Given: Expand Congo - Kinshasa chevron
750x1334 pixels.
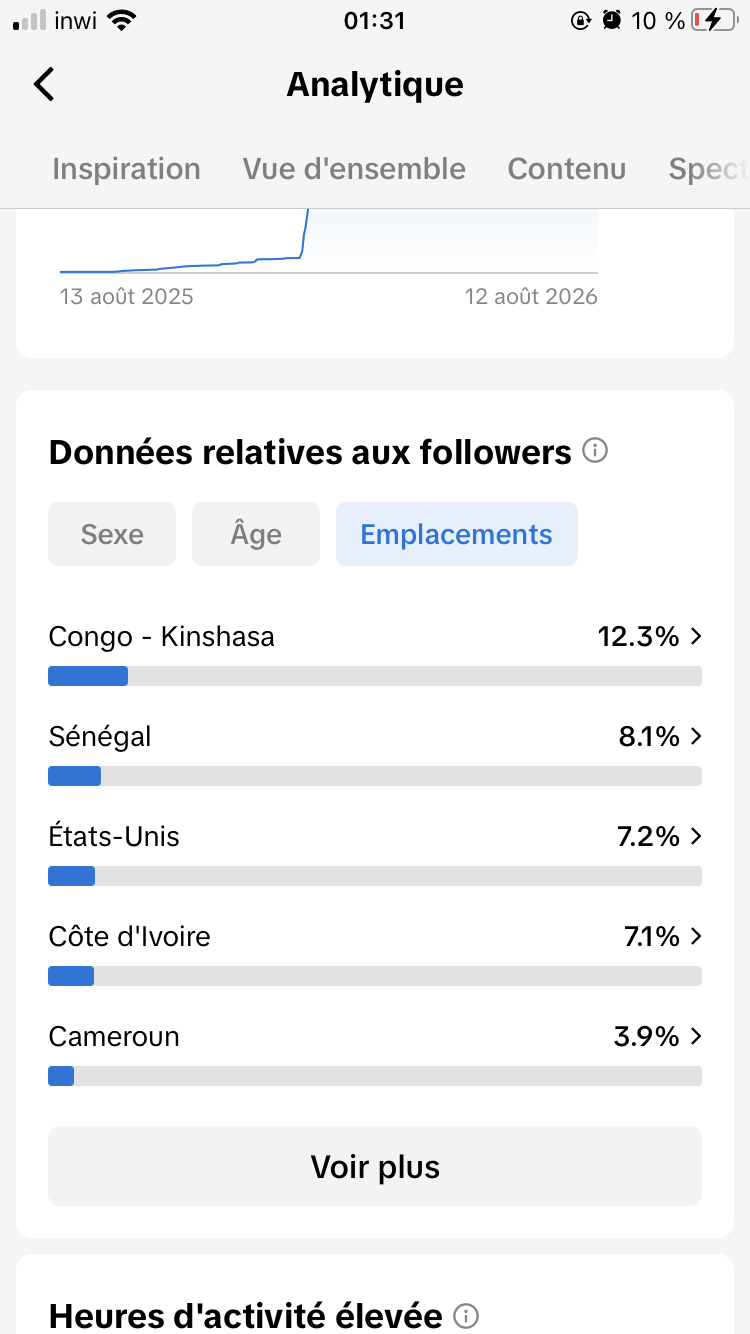Looking at the screenshot, I should click(696, 636).
